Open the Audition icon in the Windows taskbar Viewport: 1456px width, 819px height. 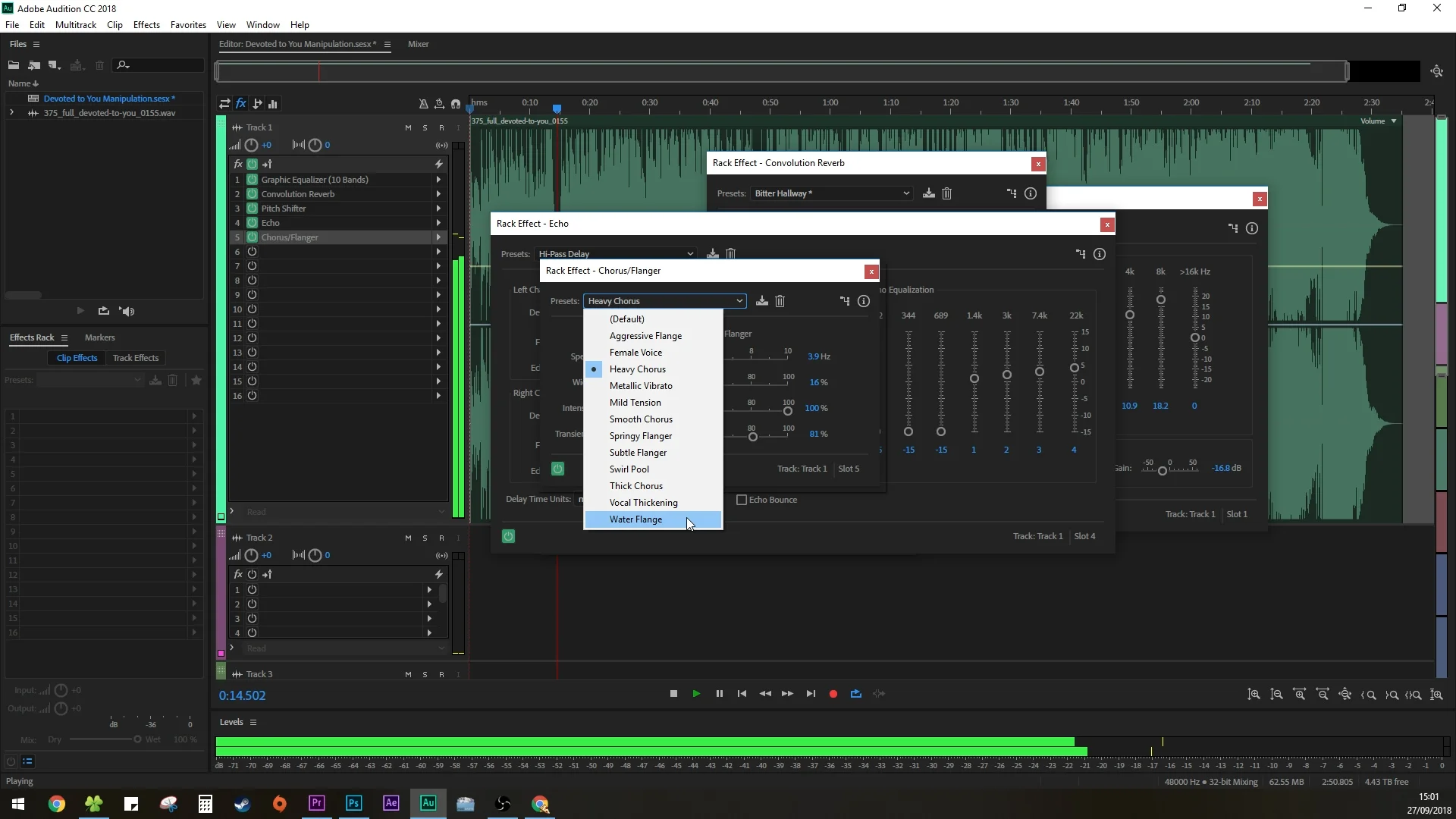428,803
